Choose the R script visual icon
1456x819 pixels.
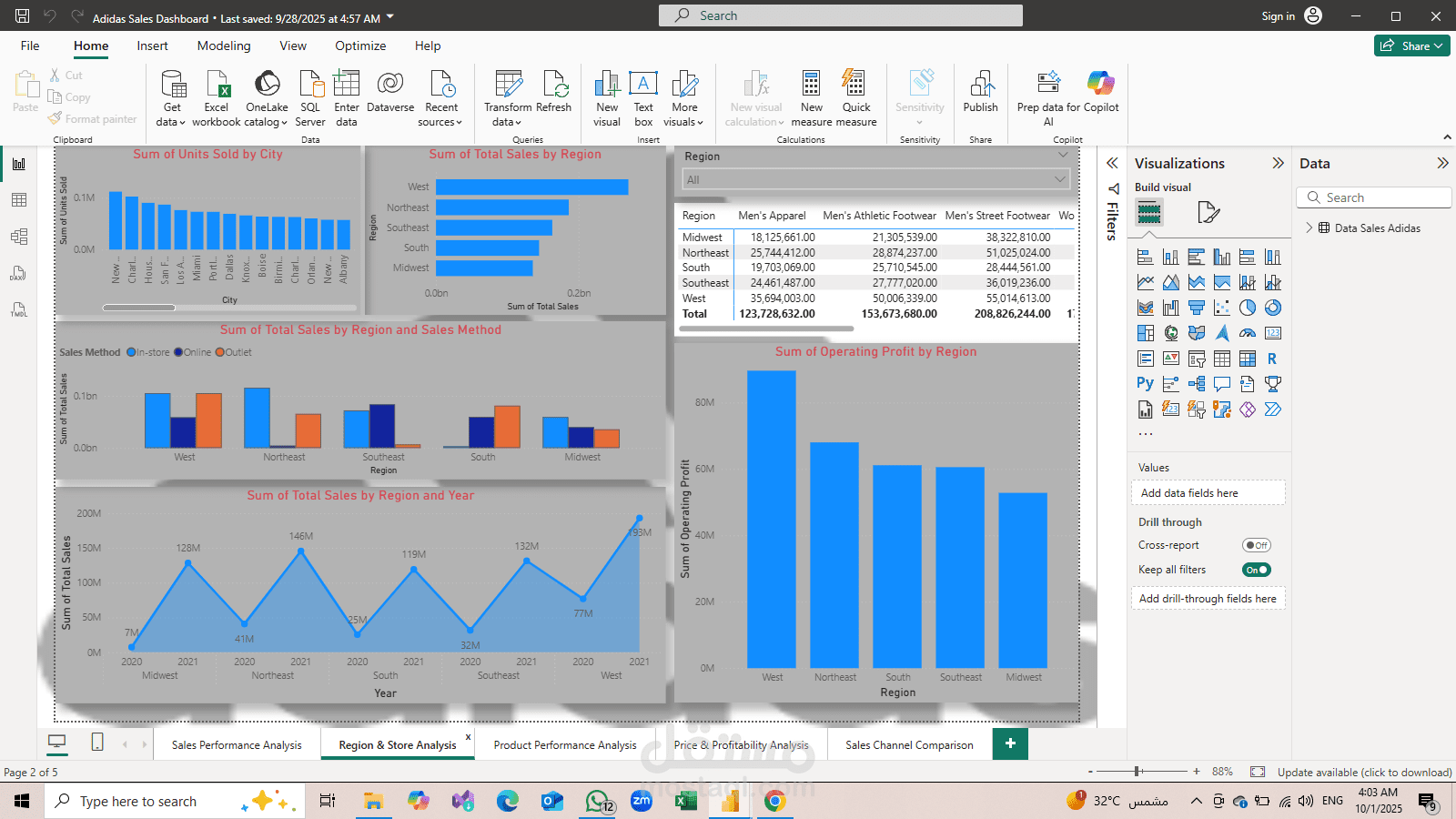click(x=1273, y=359)
